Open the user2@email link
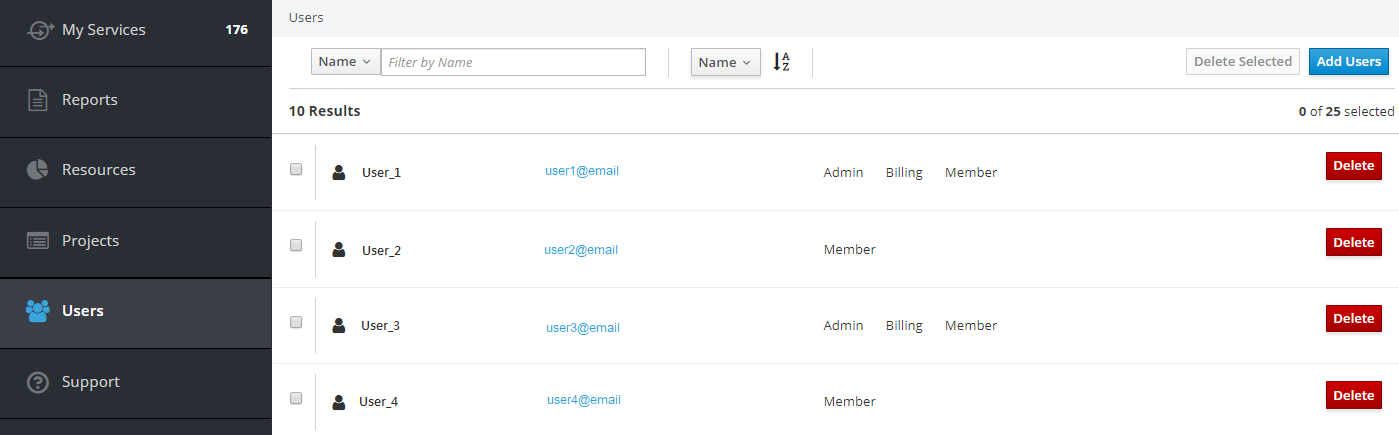 [x=581, y=250]
